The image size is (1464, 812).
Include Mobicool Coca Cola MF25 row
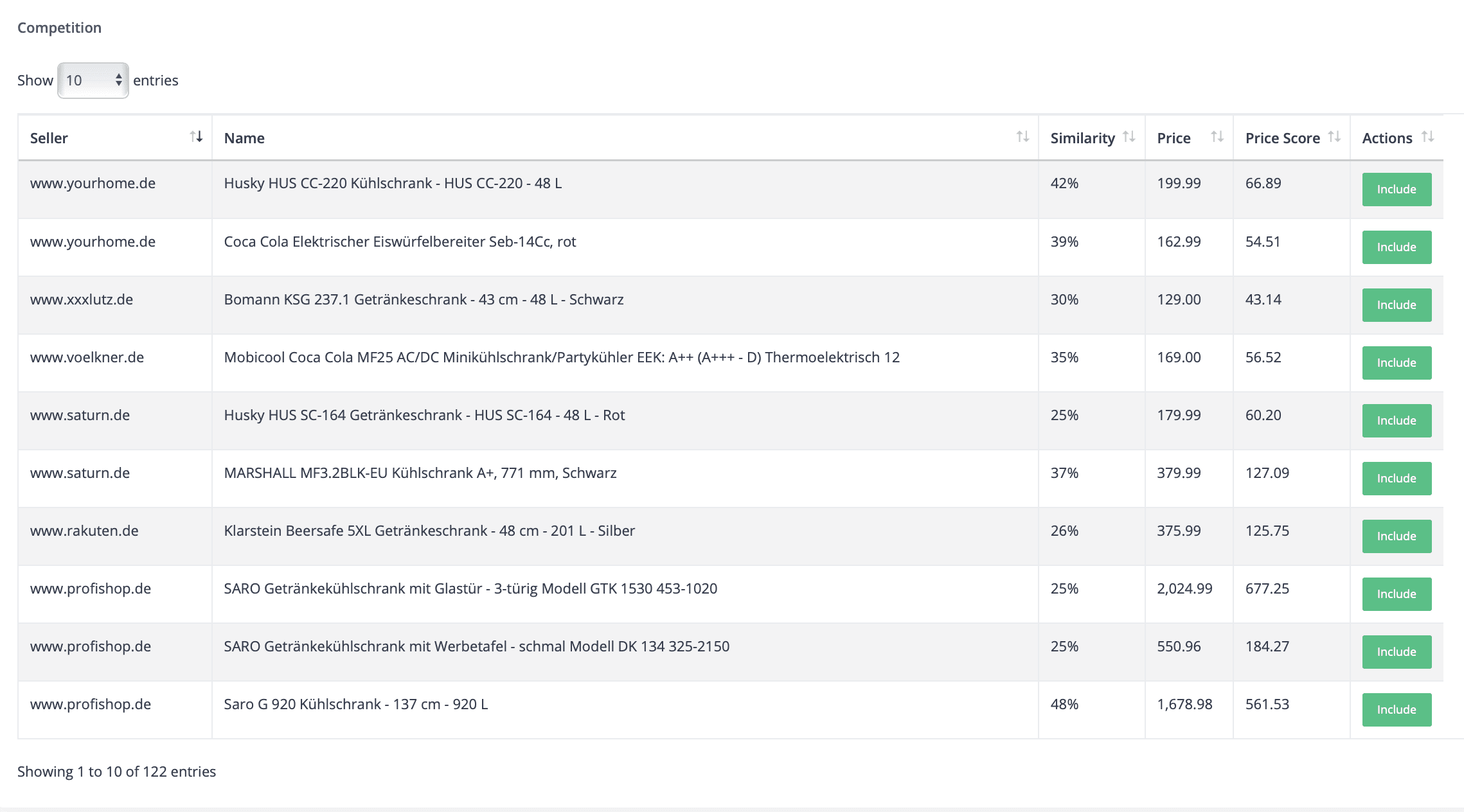1397,363
